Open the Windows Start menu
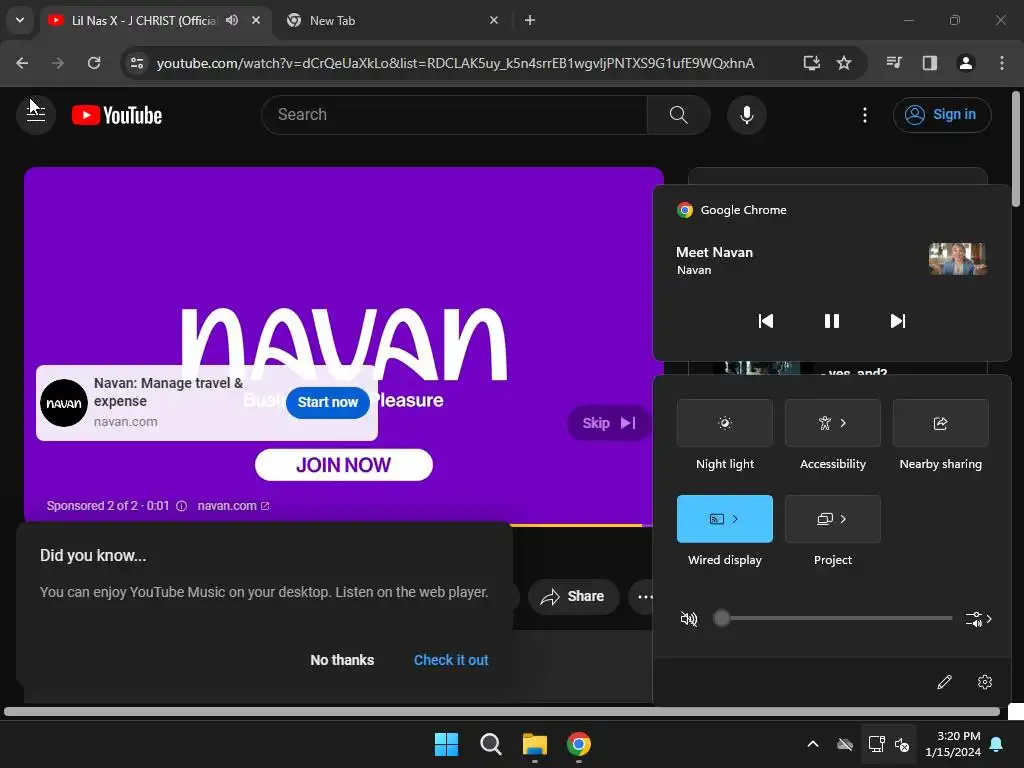Viewport: 1024px width, 768px height. pyautogui.click(x=447, y=744)
